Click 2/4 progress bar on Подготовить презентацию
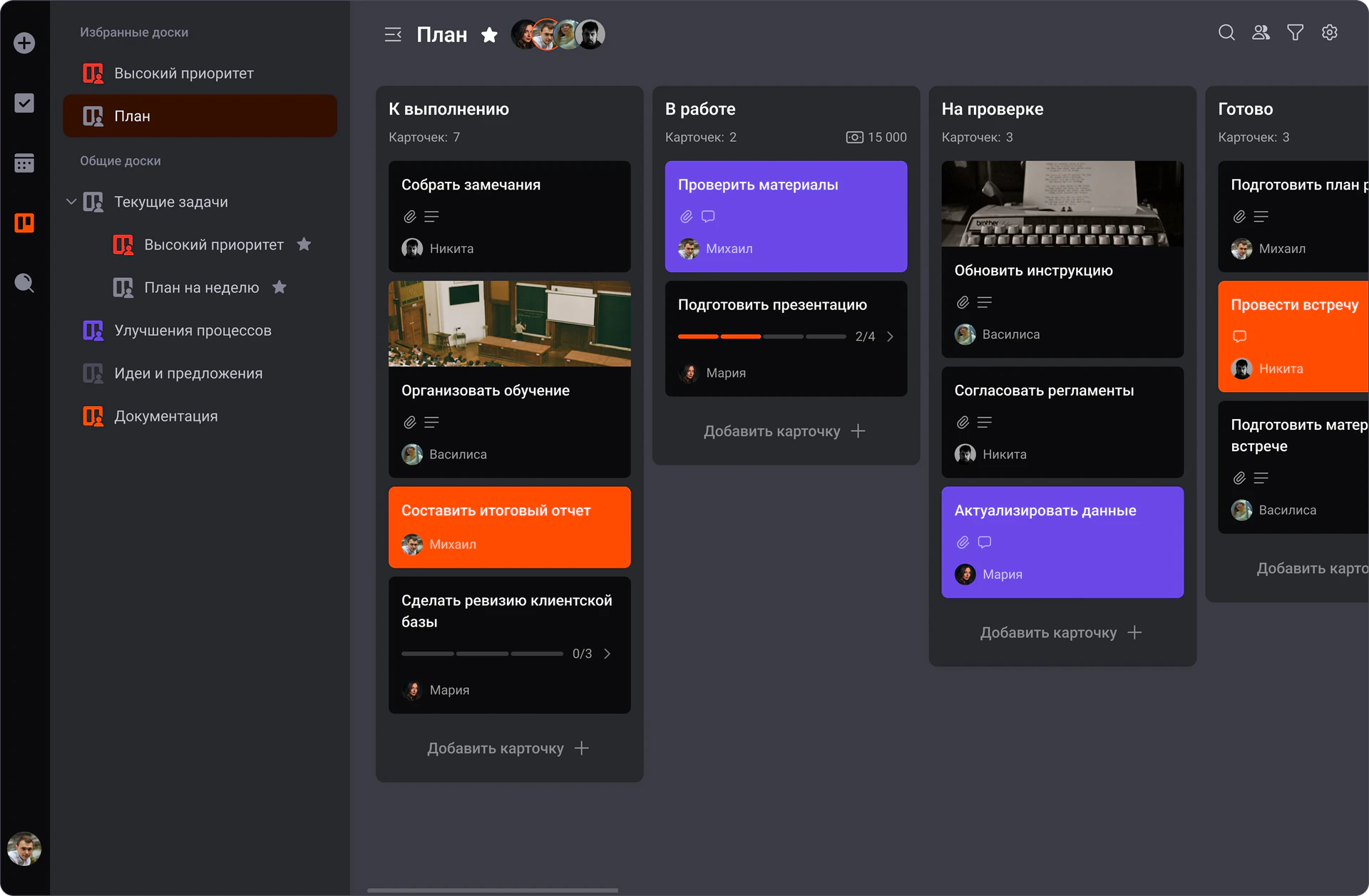Viewport: 1369px width, 896px height. tap(762, 336)
